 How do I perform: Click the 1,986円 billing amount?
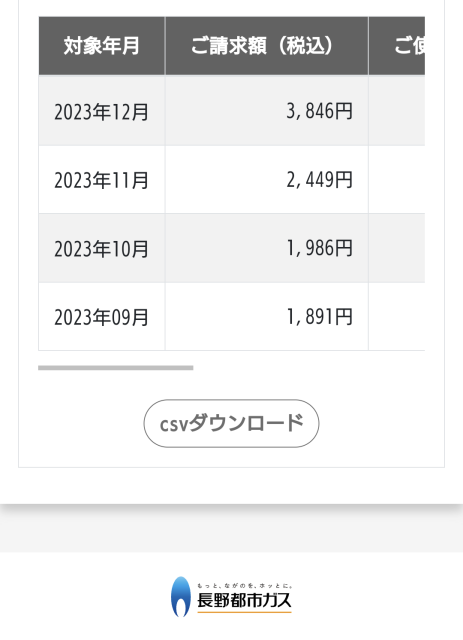(x=319, y=248)
